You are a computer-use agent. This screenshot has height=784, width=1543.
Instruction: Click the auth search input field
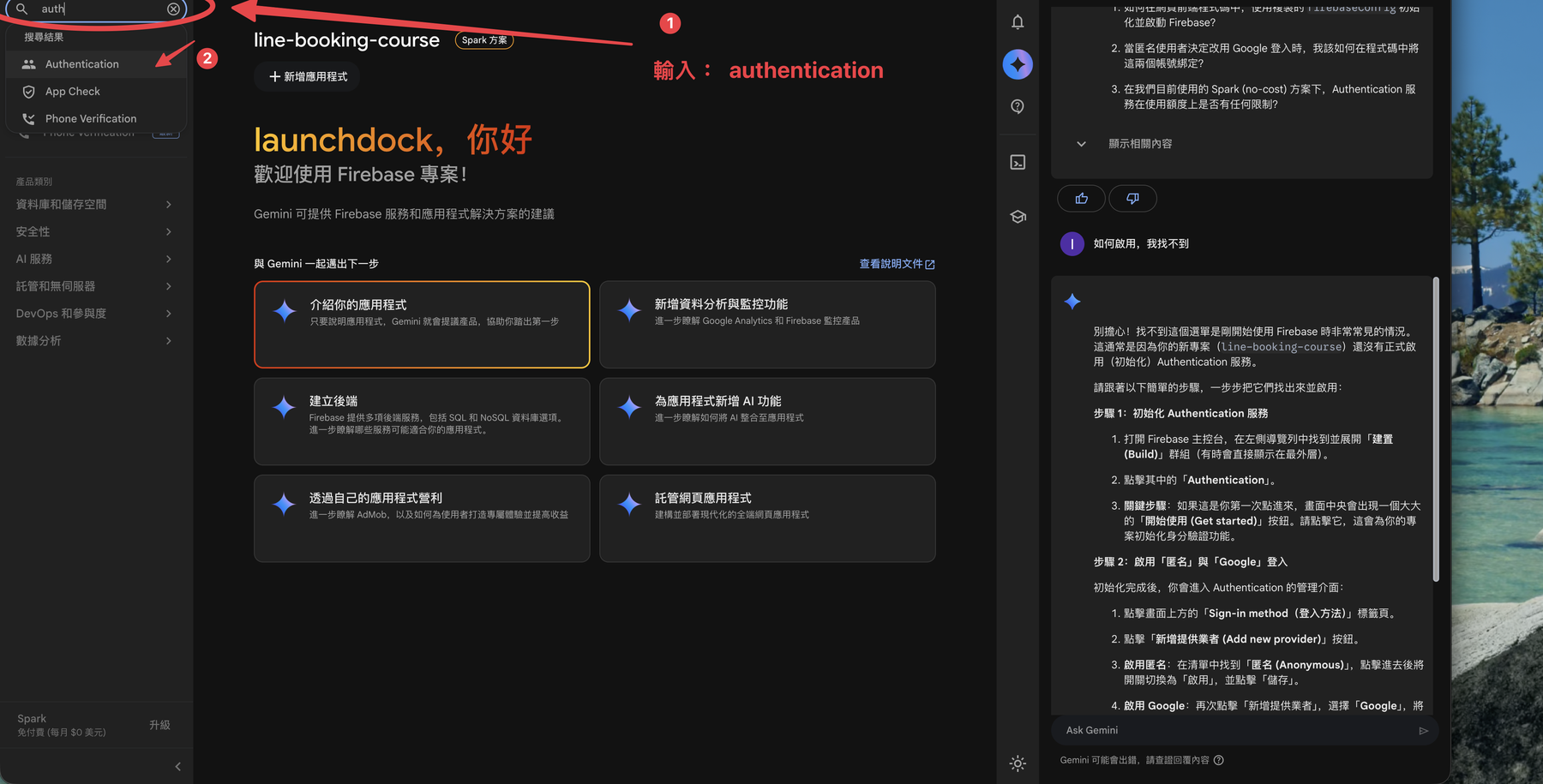(96, 9)
